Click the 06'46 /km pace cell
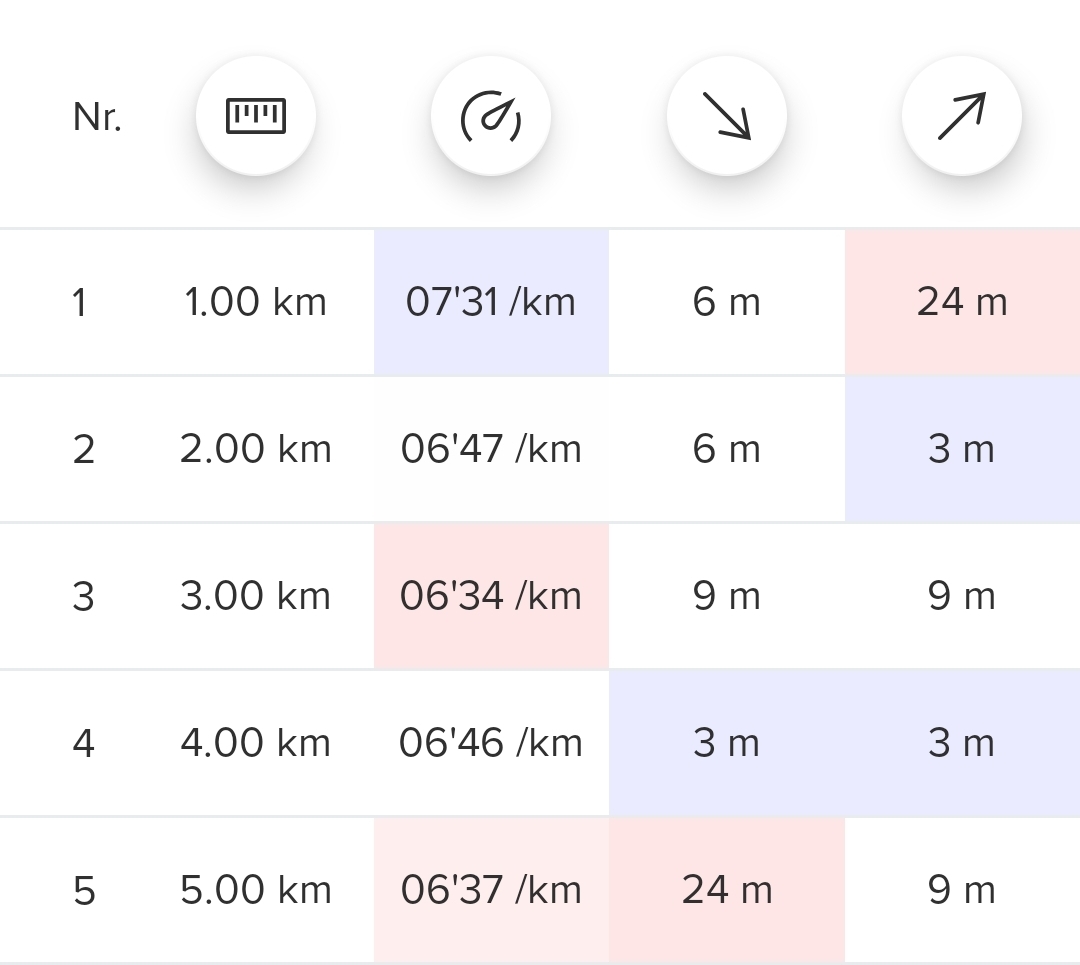 [491, 743]
